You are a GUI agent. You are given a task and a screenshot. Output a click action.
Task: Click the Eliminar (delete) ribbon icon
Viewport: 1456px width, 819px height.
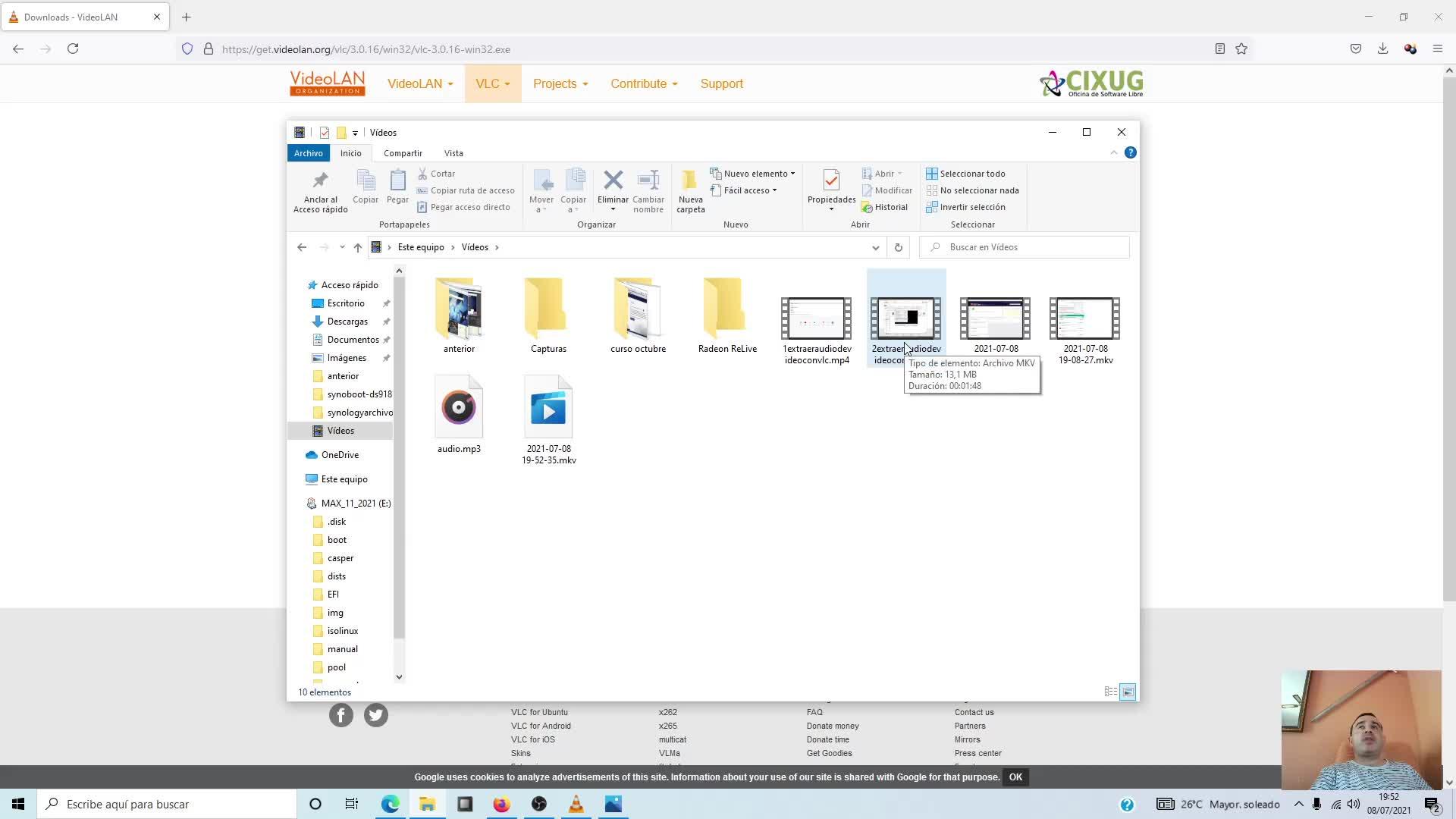(613, 181)
